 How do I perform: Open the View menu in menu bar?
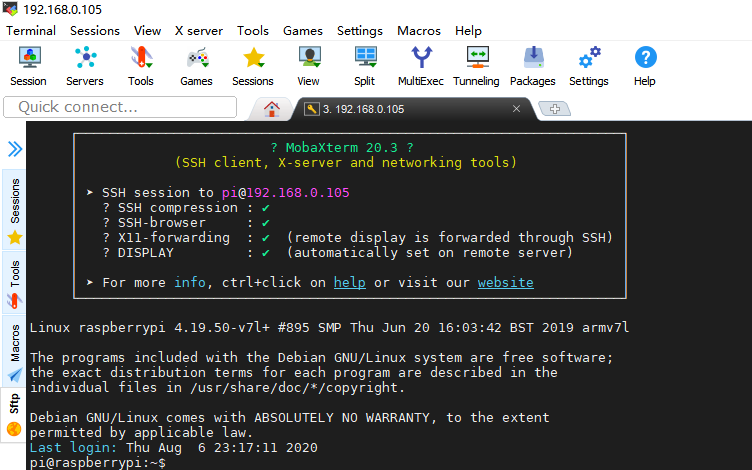coord(148,31)
